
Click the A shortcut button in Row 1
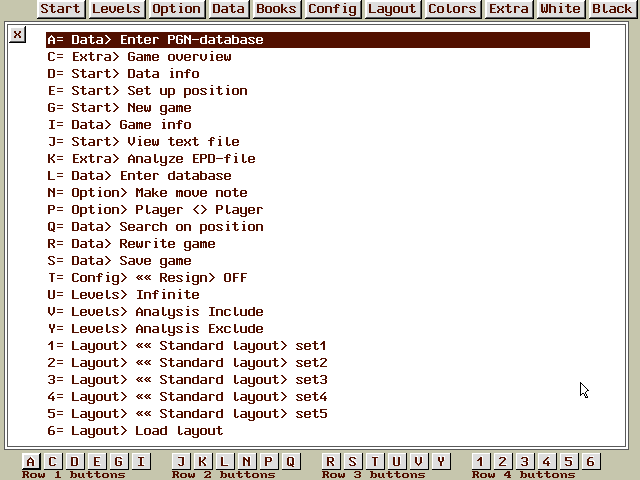pos(30,461)
